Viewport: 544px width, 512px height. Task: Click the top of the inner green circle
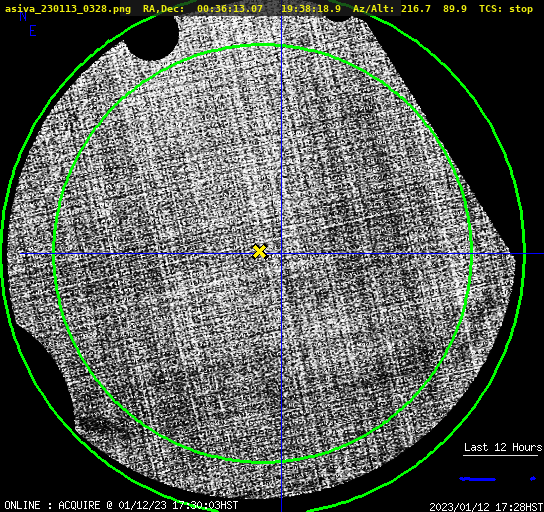click(x=263, y=45)
